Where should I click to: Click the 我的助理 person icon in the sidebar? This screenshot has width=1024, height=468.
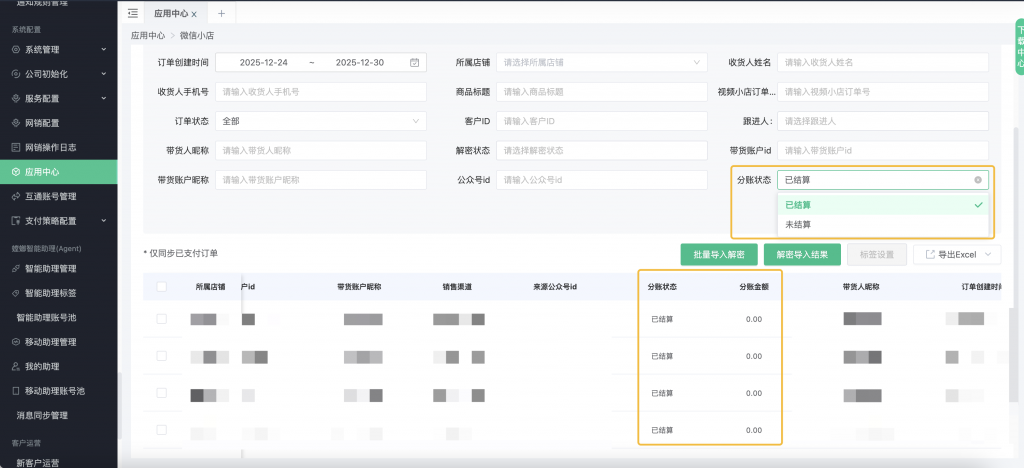tap(15, 366)
